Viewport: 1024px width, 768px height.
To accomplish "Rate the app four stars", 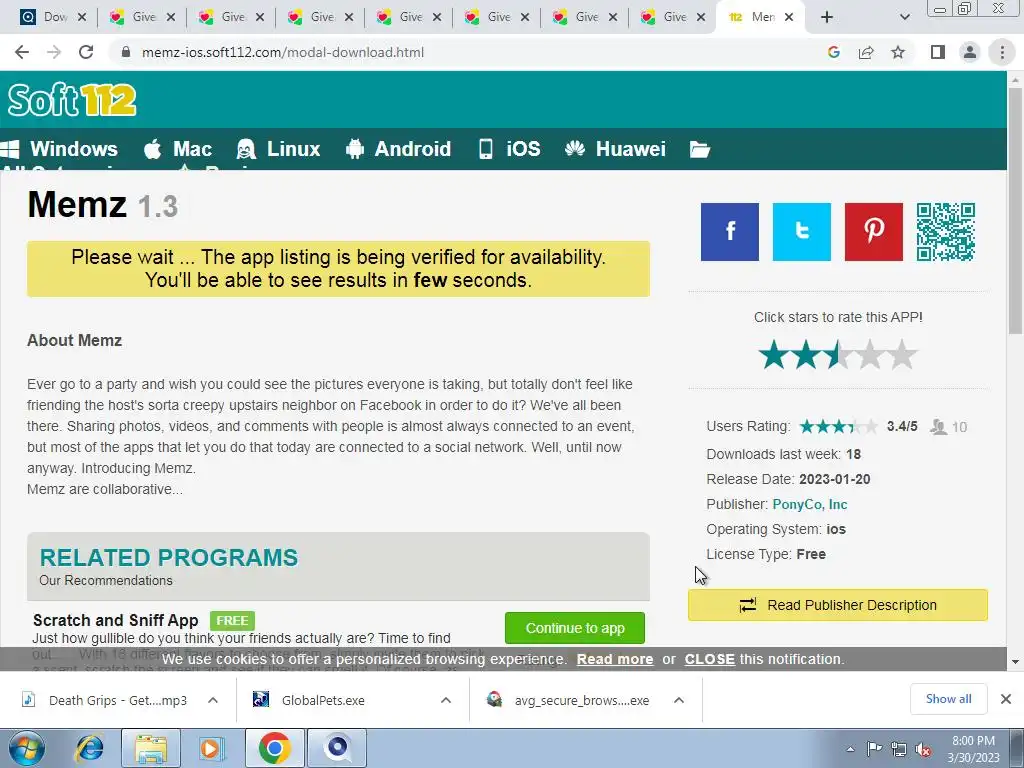I will coord(869,355).
